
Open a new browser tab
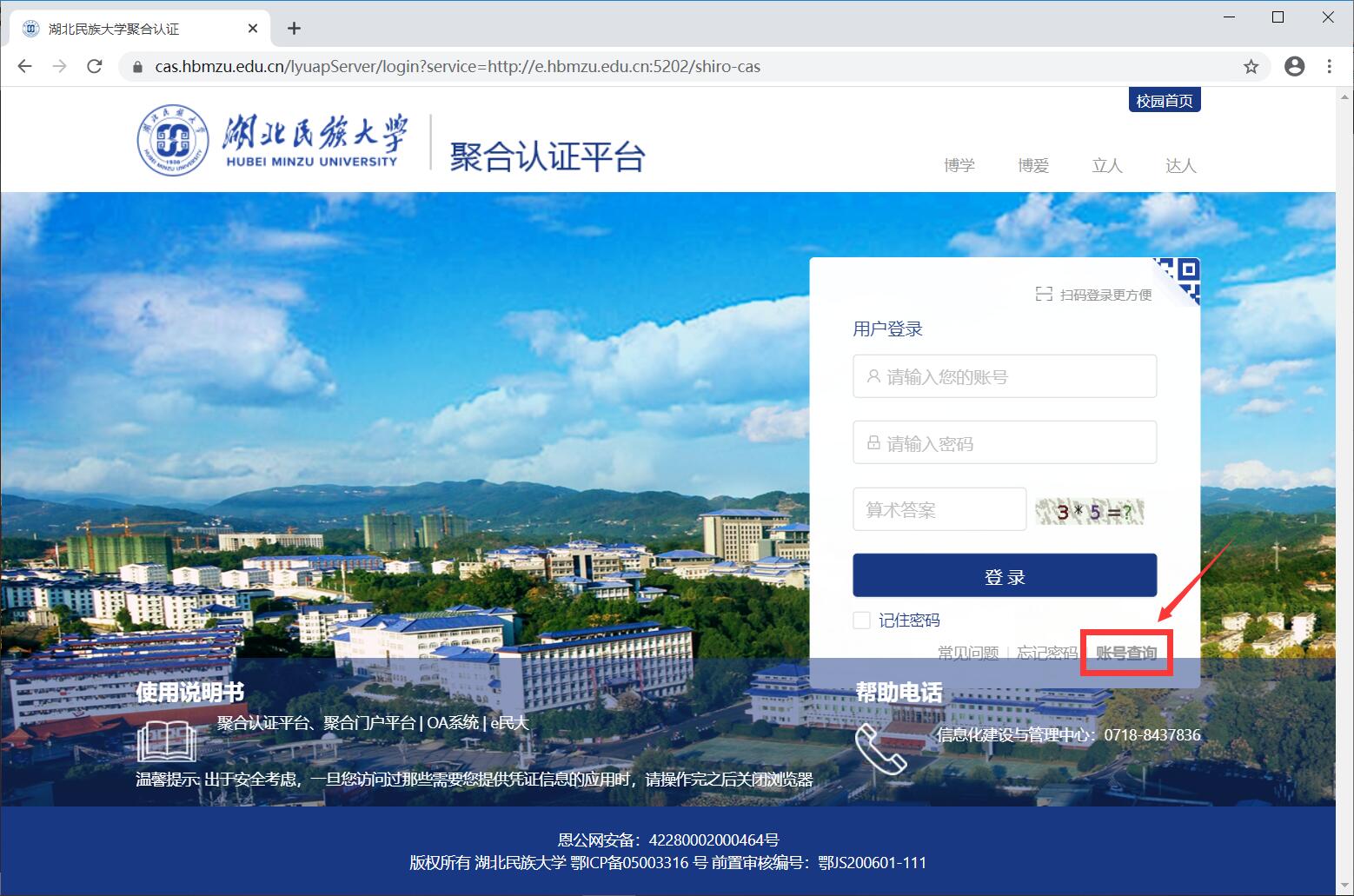point(294,29)
